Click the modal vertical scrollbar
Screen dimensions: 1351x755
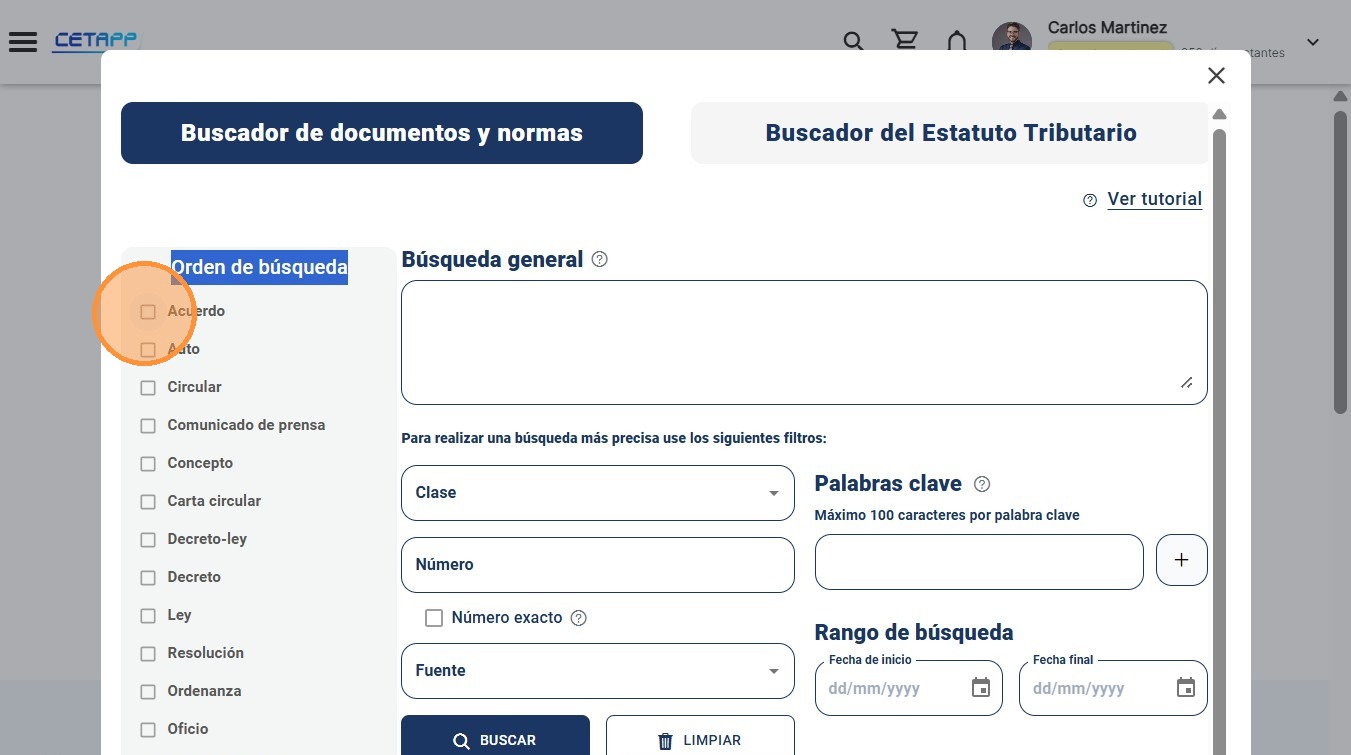(x=1219, y=440)
